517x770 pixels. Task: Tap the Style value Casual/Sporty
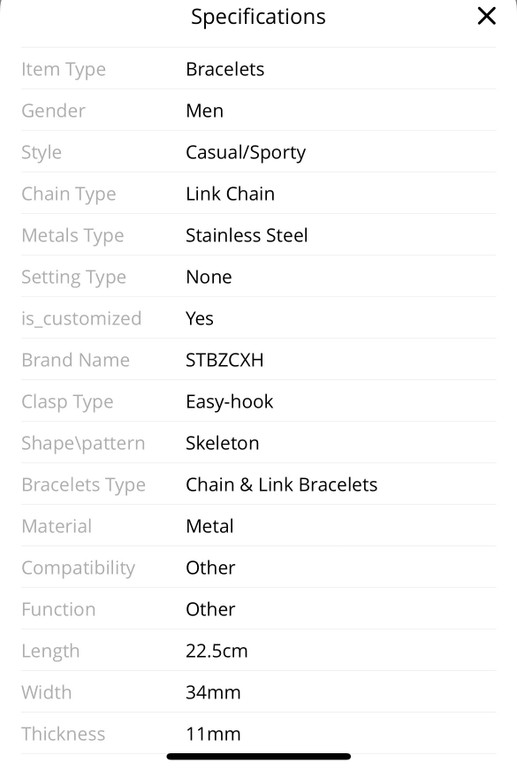click(245, 153)
